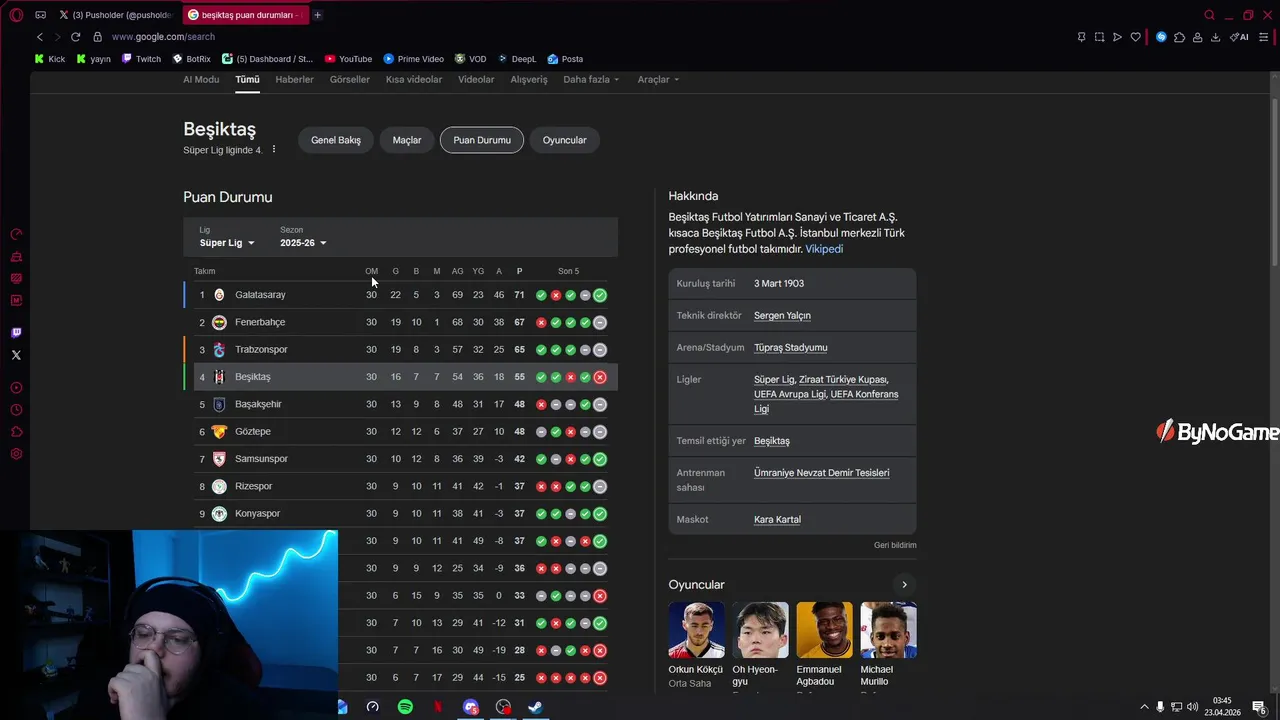1280x720 pixels.
Task: Show hidden system tray icons chevron
Action: (x=1144, y=707)
